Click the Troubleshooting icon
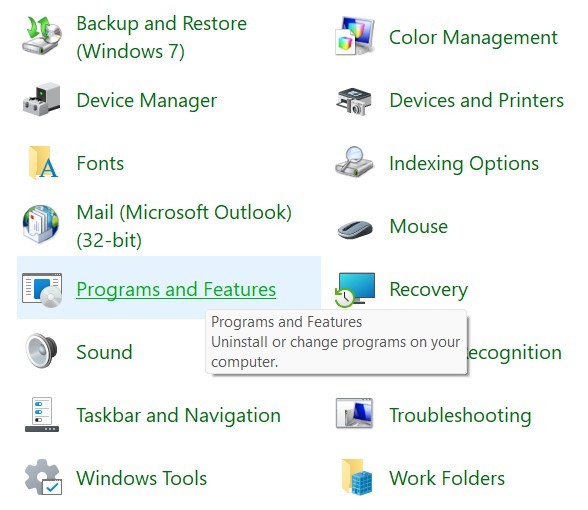This screenshot has width=588, height=510. (x=354, y=413)
